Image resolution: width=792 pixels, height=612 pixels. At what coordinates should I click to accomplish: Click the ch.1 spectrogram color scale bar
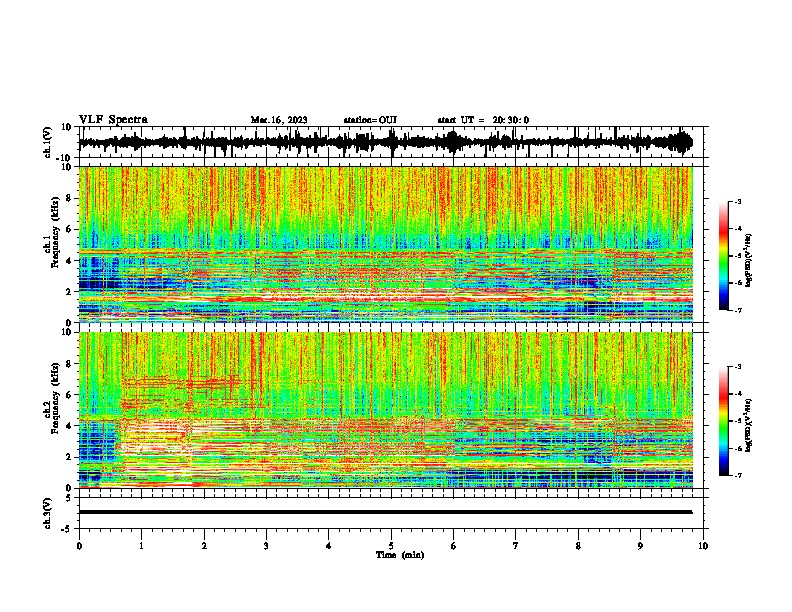[x=724, y=256]
